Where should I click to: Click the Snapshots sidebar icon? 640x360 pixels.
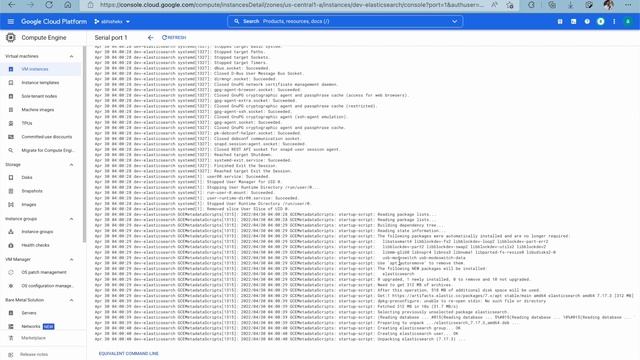[x=11, y=191]
